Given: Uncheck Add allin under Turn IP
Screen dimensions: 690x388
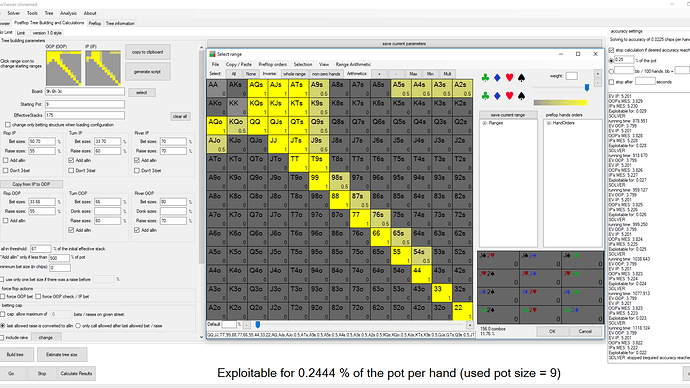Looking at the screenshot, I should click(71, 160).
